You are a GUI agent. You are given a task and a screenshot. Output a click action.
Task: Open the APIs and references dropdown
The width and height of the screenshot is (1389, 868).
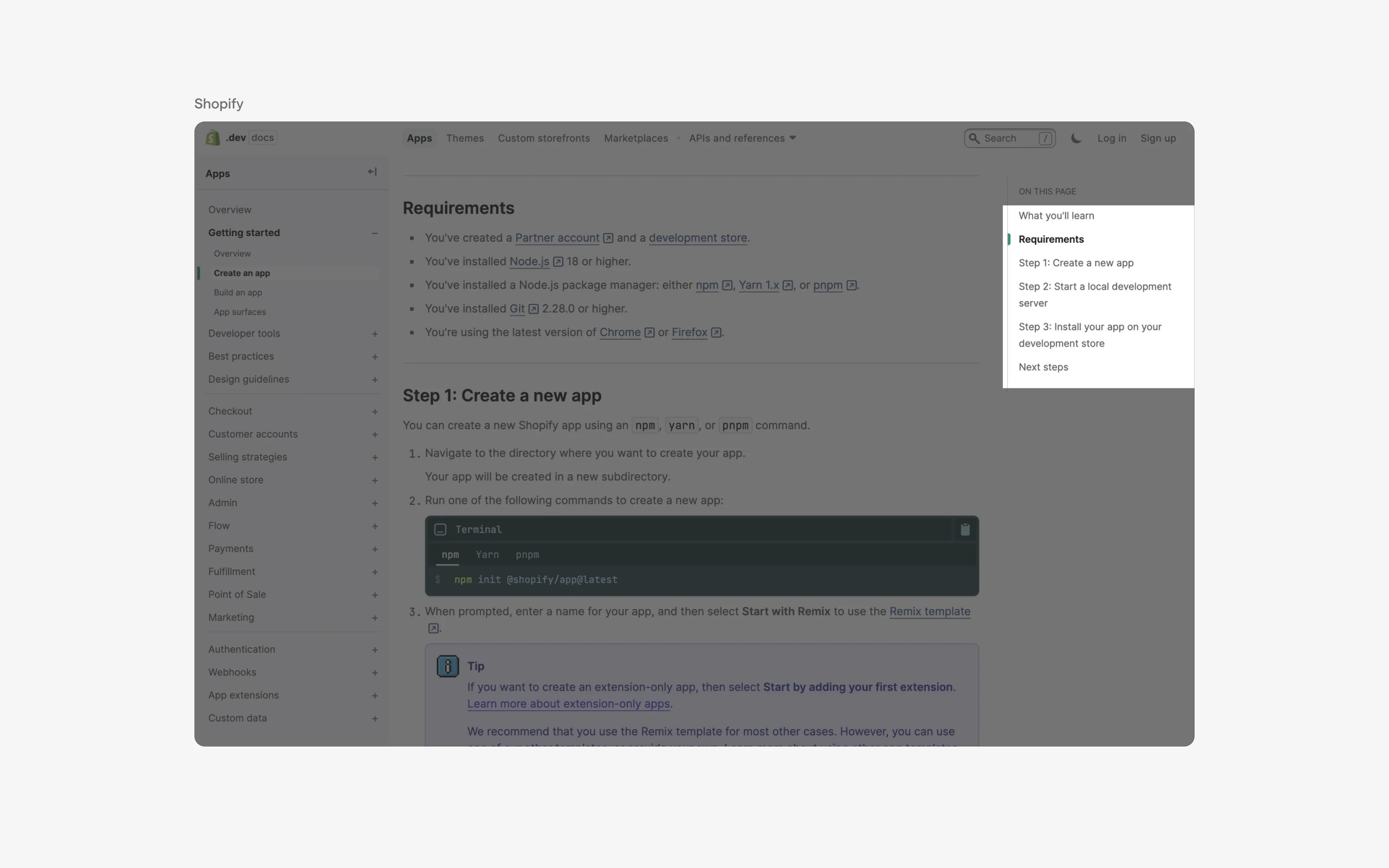[741, 138]
